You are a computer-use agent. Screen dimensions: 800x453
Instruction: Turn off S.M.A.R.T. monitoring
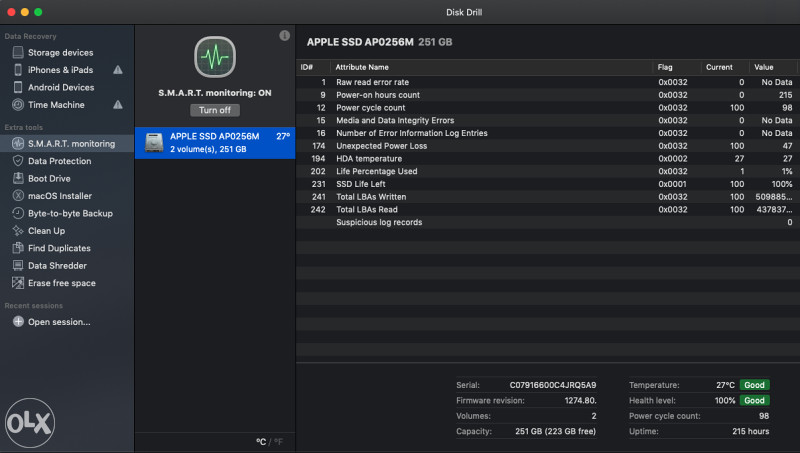coord(215,110)
